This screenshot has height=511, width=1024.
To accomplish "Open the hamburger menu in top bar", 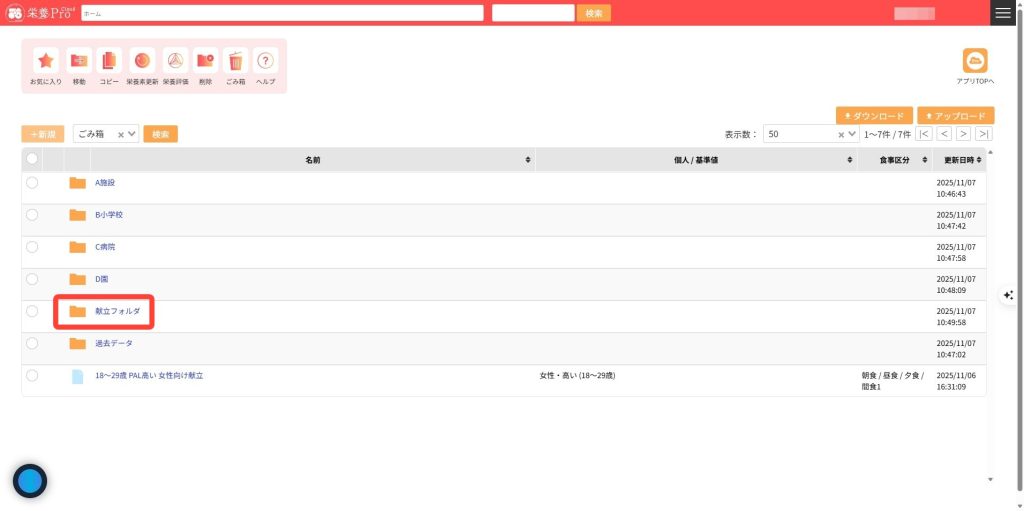I will [1002, 13].
